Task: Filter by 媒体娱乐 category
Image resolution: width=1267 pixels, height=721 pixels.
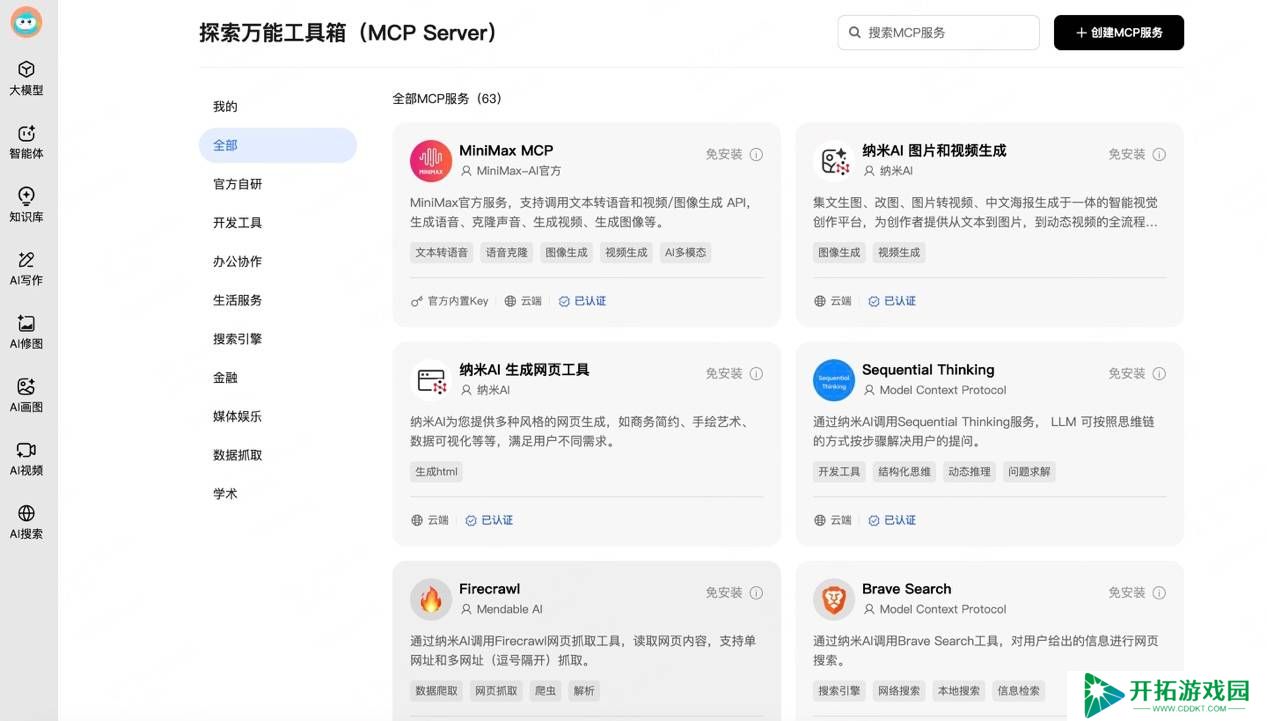Action: click(278, 416)
